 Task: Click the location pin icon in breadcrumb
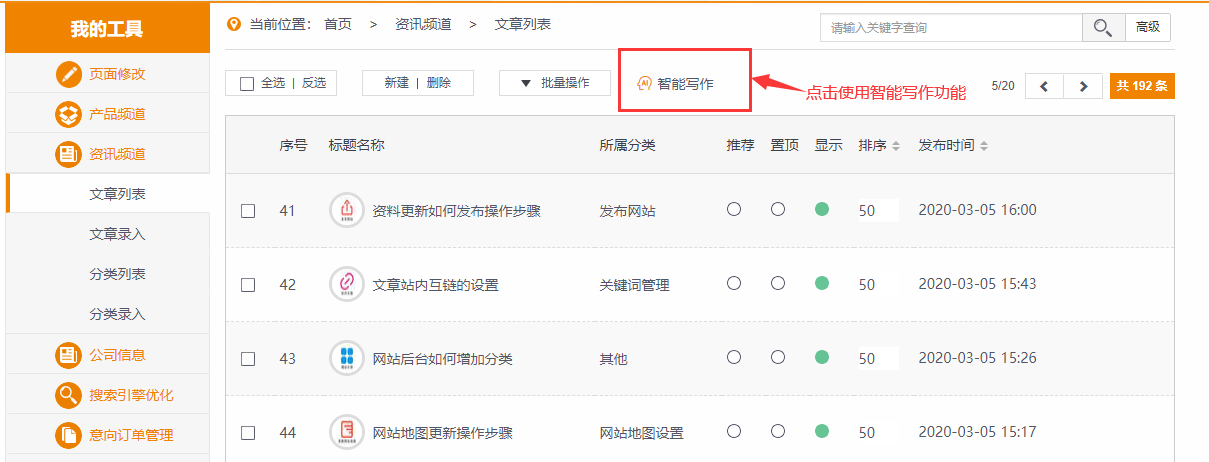point(234,24)
